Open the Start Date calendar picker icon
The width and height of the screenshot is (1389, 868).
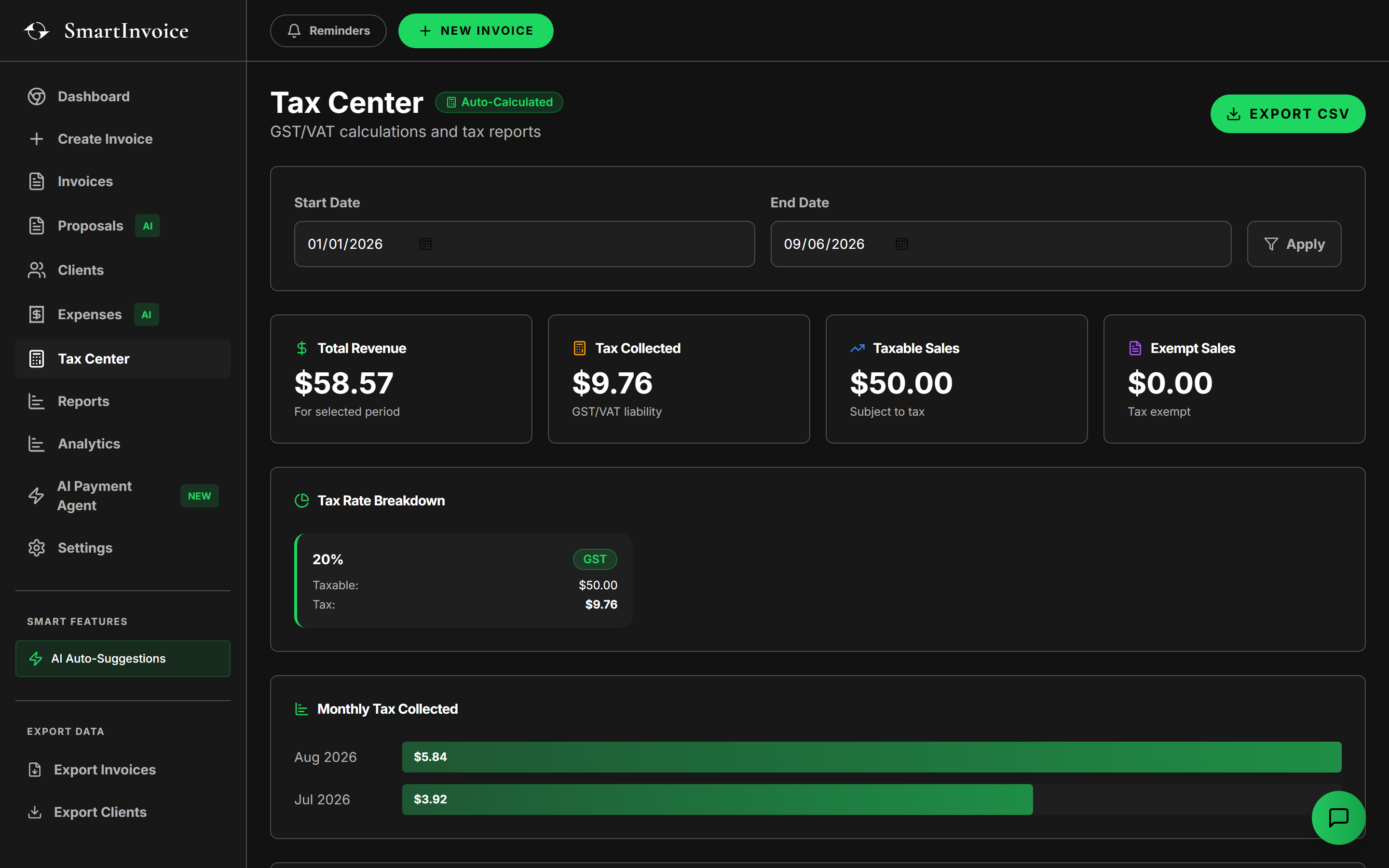click(x=425, y=244)
